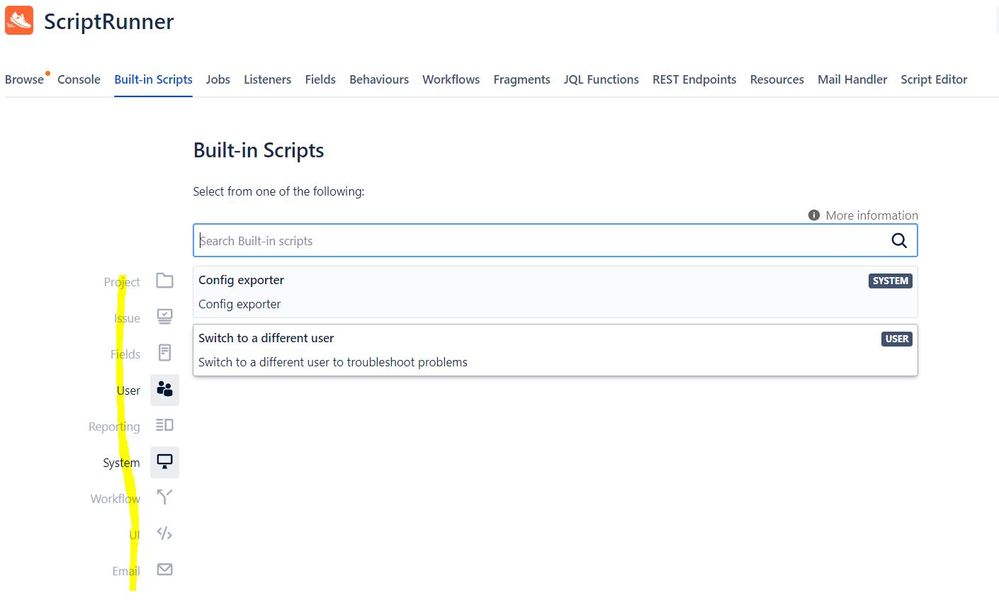The width and height of the screenshot is (999, 608).
Task: Click 'Switch to a different user to troubleshoot problems'
Action: pos(333,362)
